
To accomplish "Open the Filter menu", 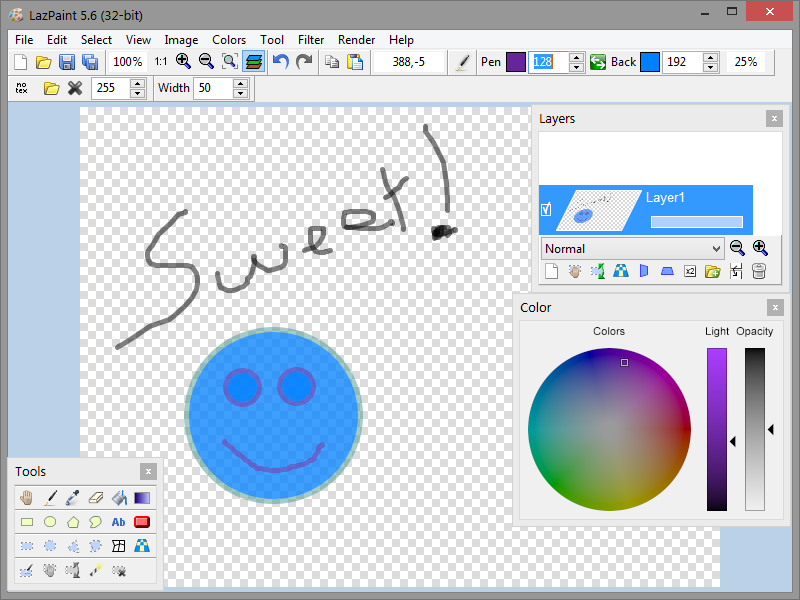I will [x=311, y=40].
